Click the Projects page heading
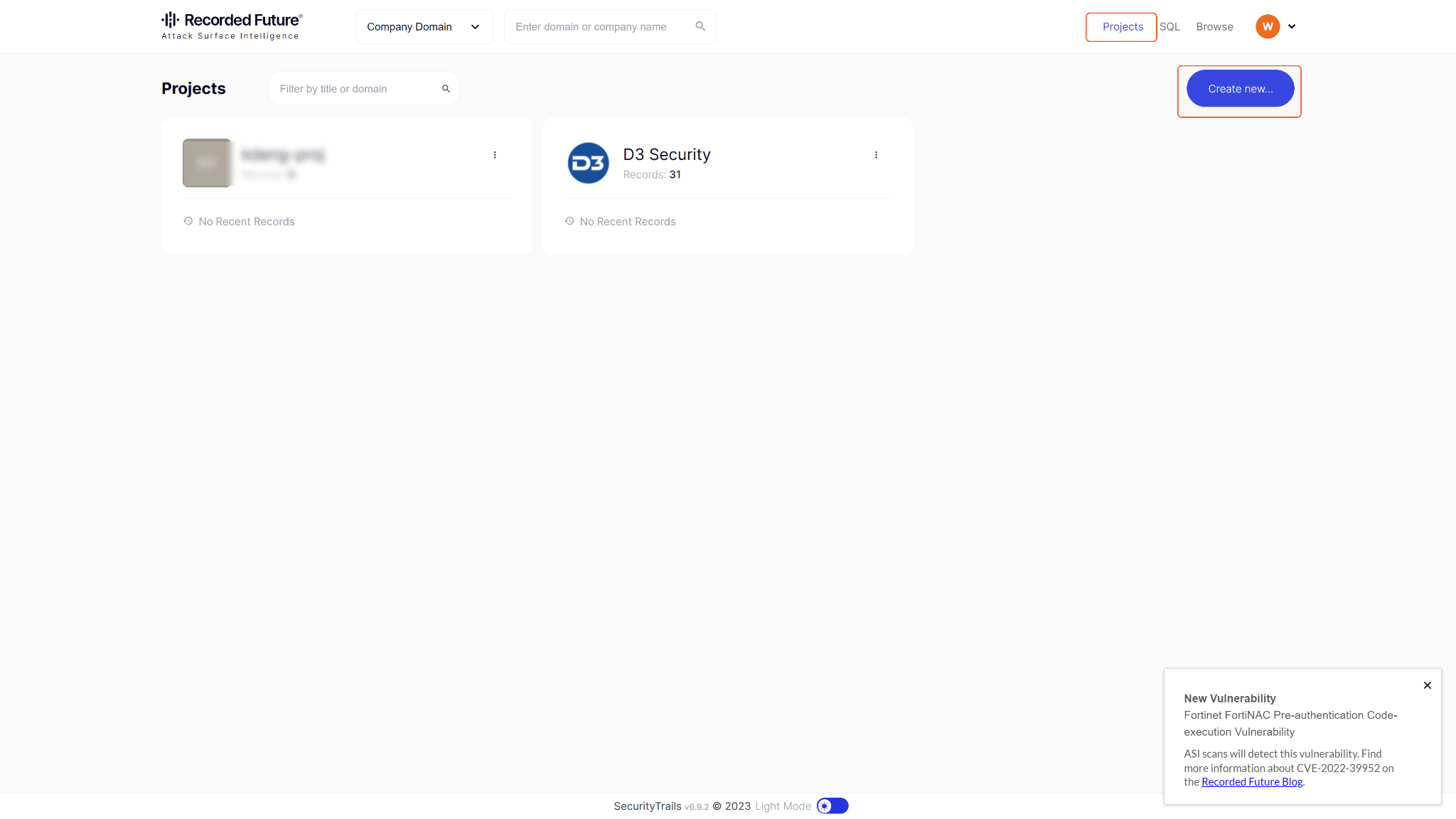The height and width of the screenshot is (819, 1456). (x=193, y=89)
